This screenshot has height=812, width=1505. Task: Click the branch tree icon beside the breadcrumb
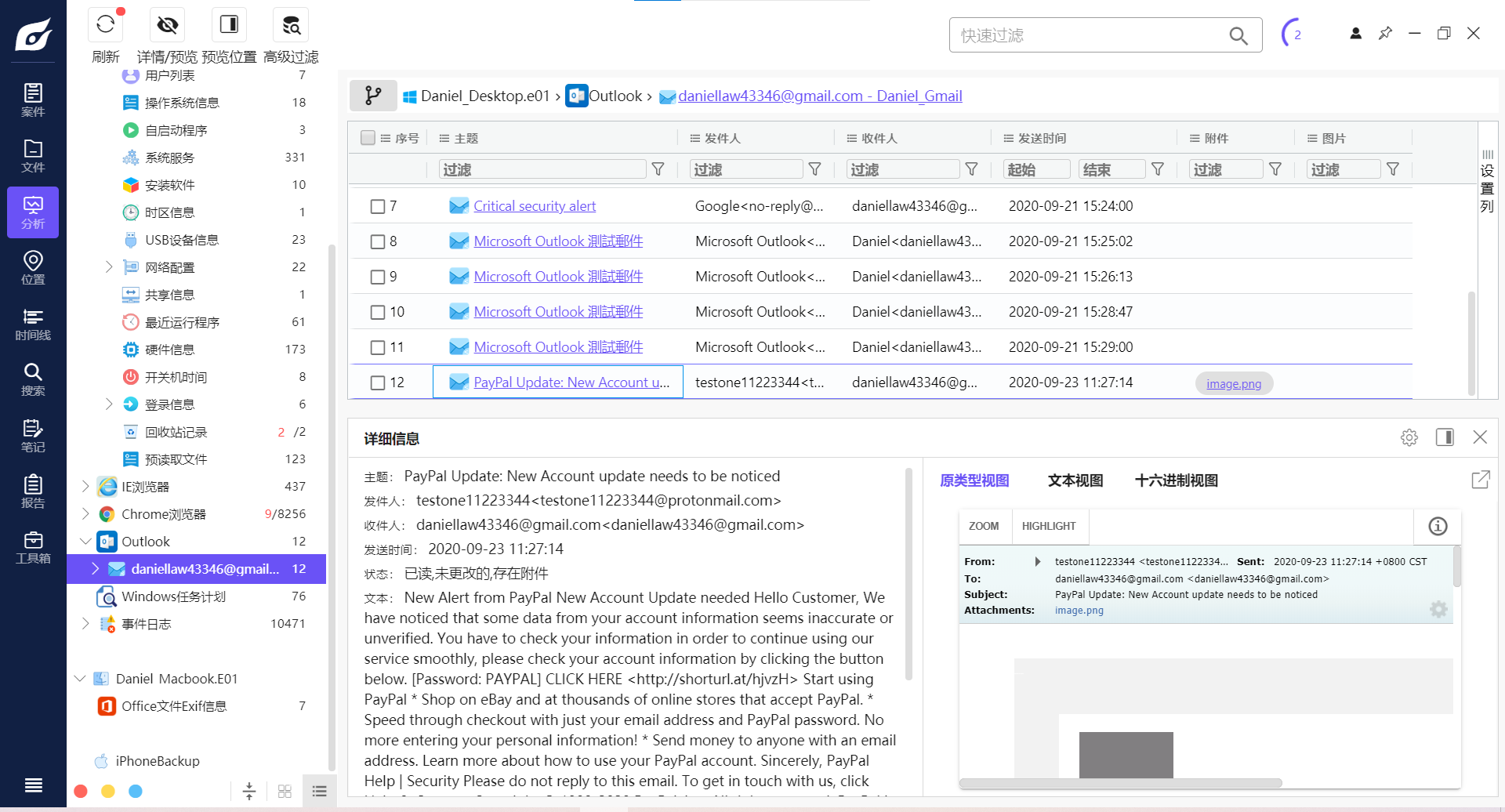[x=373, y=96]
